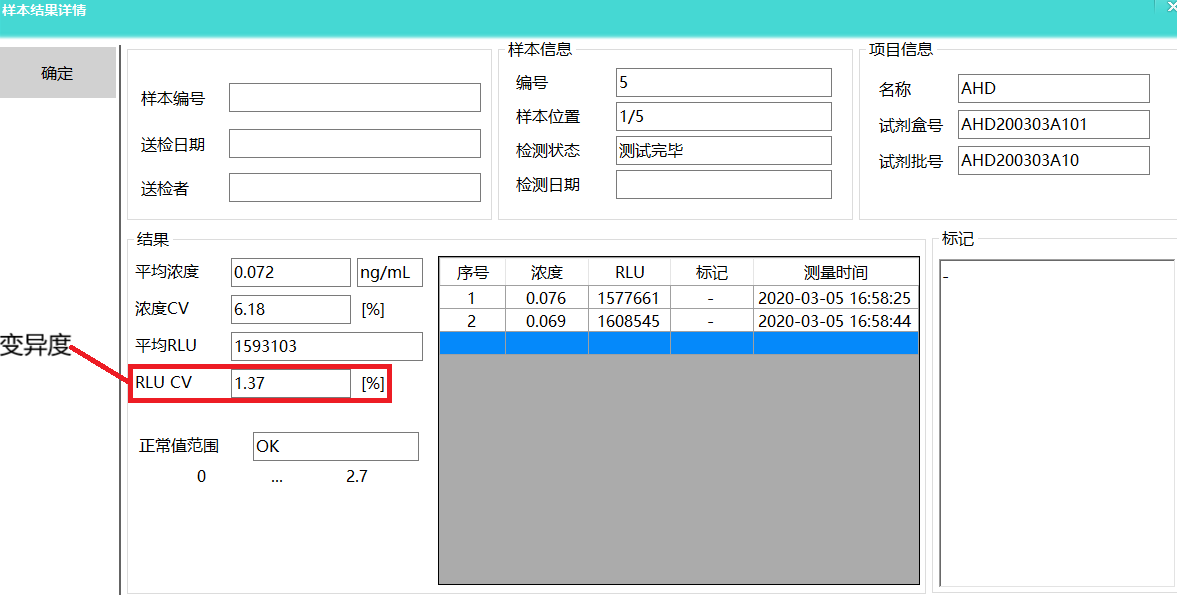Click the 浓度CV value field
The width and height of the screenshot is (1177, 597).
(x=290, y=310)
